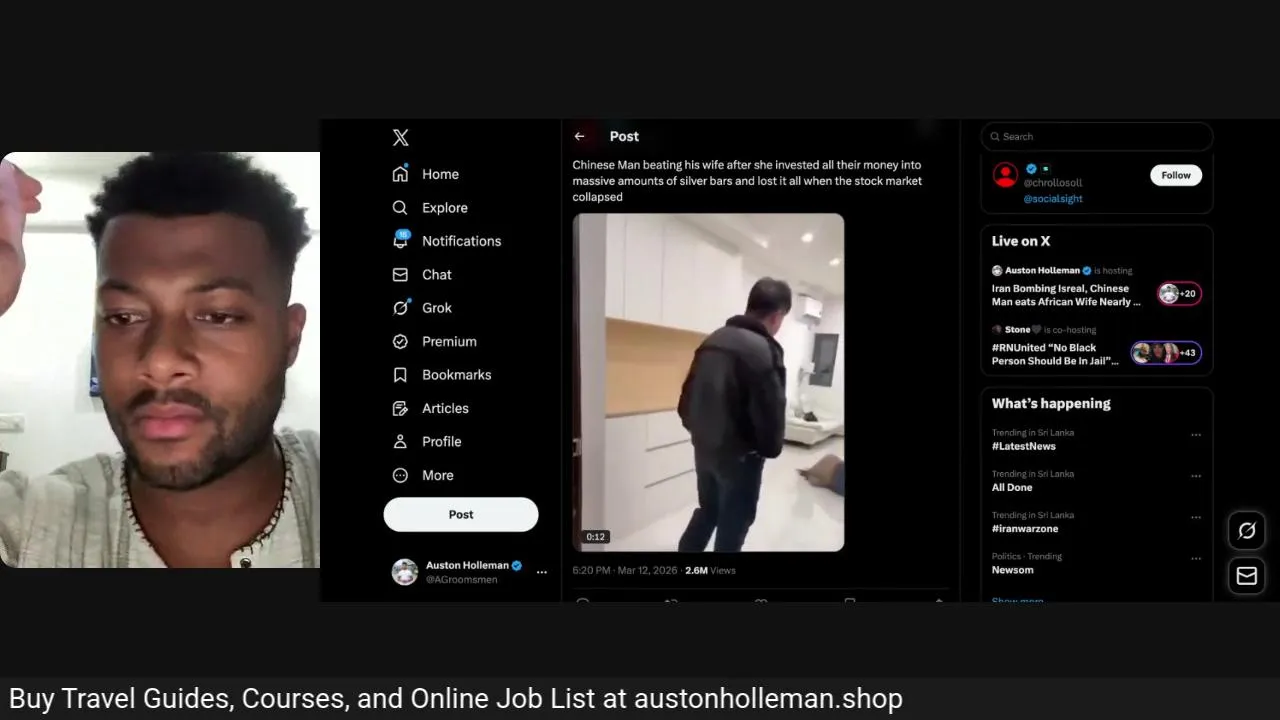The height and width of the screenshot is (720, 1280).
Task: Click the Grok icon
Action: 400,308
